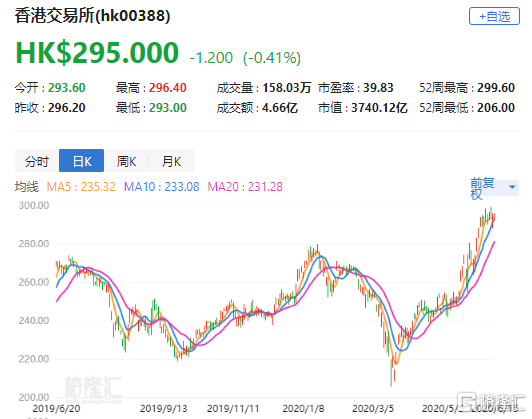Screen dimensions: 532x419
Task: Click previous close value 296.20
Action: point(66,108)
